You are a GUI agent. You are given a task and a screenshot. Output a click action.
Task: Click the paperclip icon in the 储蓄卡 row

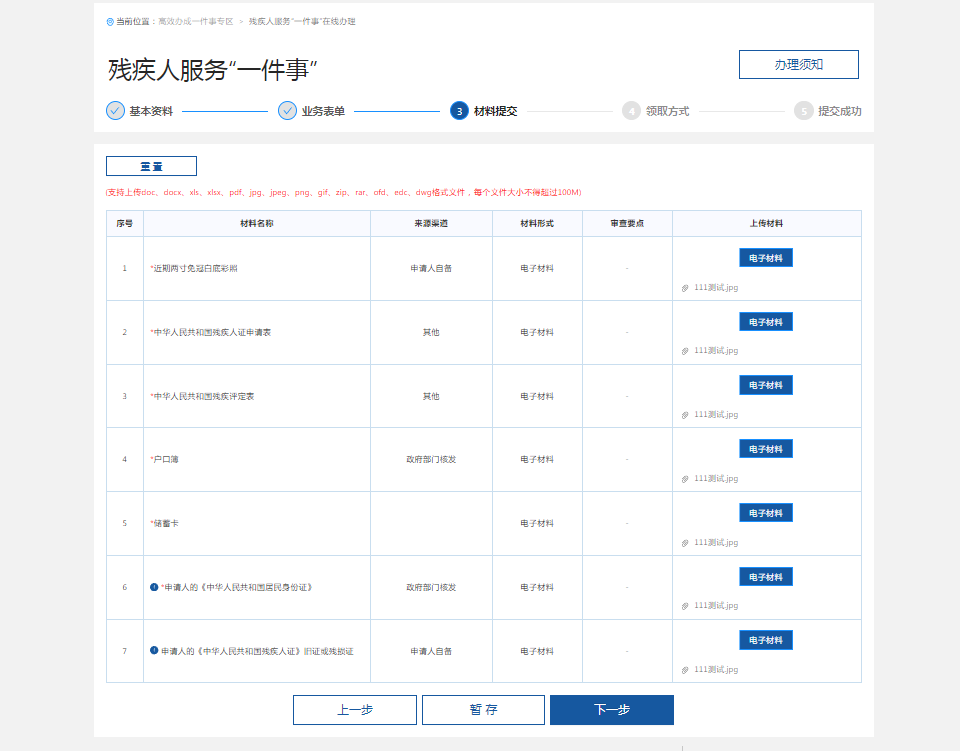(x=685, y=543)
